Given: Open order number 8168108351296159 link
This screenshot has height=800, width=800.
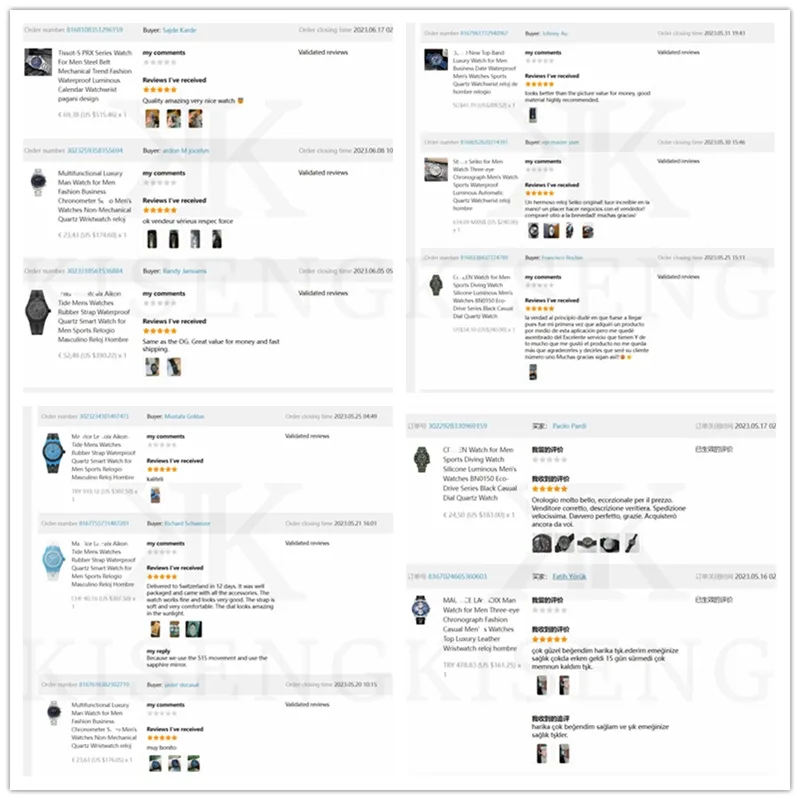Looking at the screenshot, I should [x=94, y=30].
